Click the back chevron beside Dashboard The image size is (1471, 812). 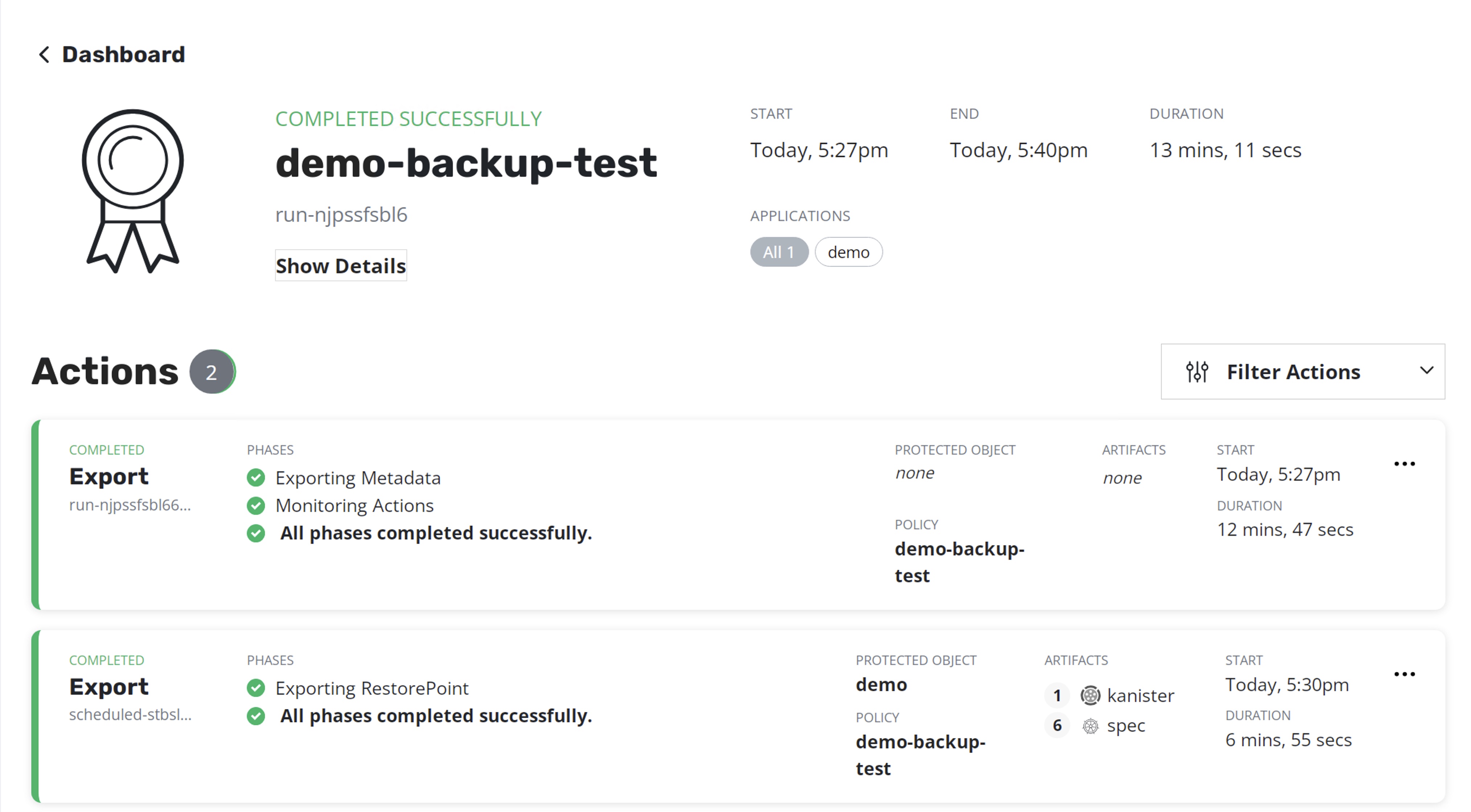44,55
